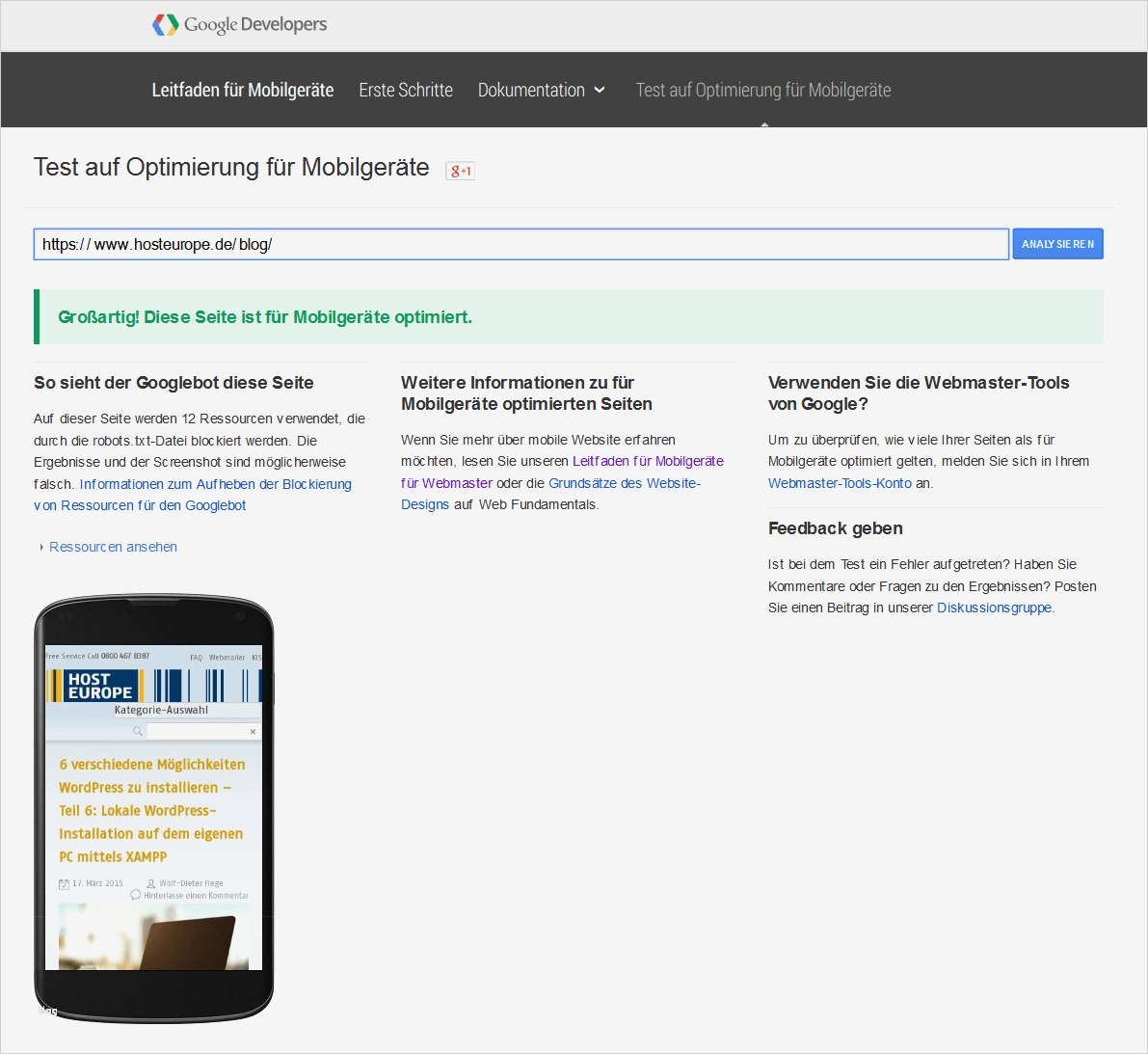Open the Erste Schritte nav item

coord(406,90)
